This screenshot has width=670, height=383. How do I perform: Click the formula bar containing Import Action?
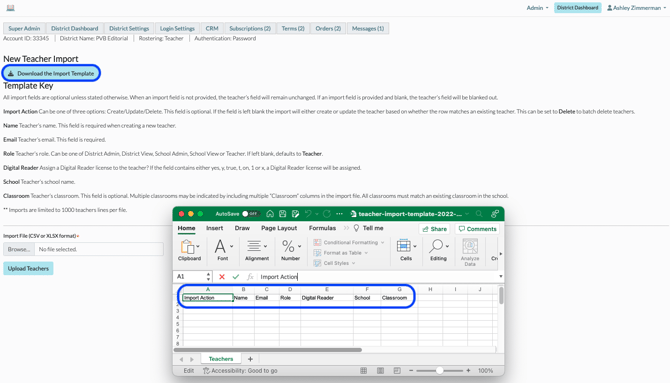376,277
